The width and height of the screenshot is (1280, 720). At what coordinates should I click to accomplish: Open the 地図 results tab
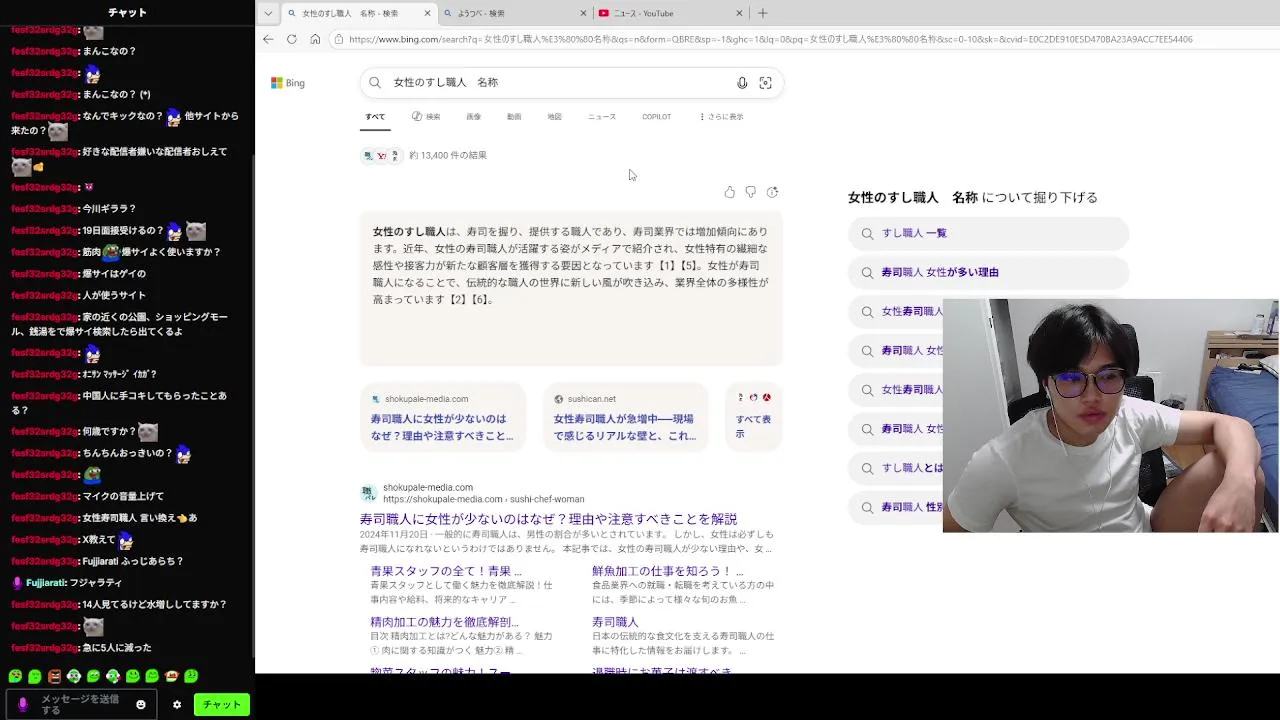pyautogui.click(x=554, y=117)
